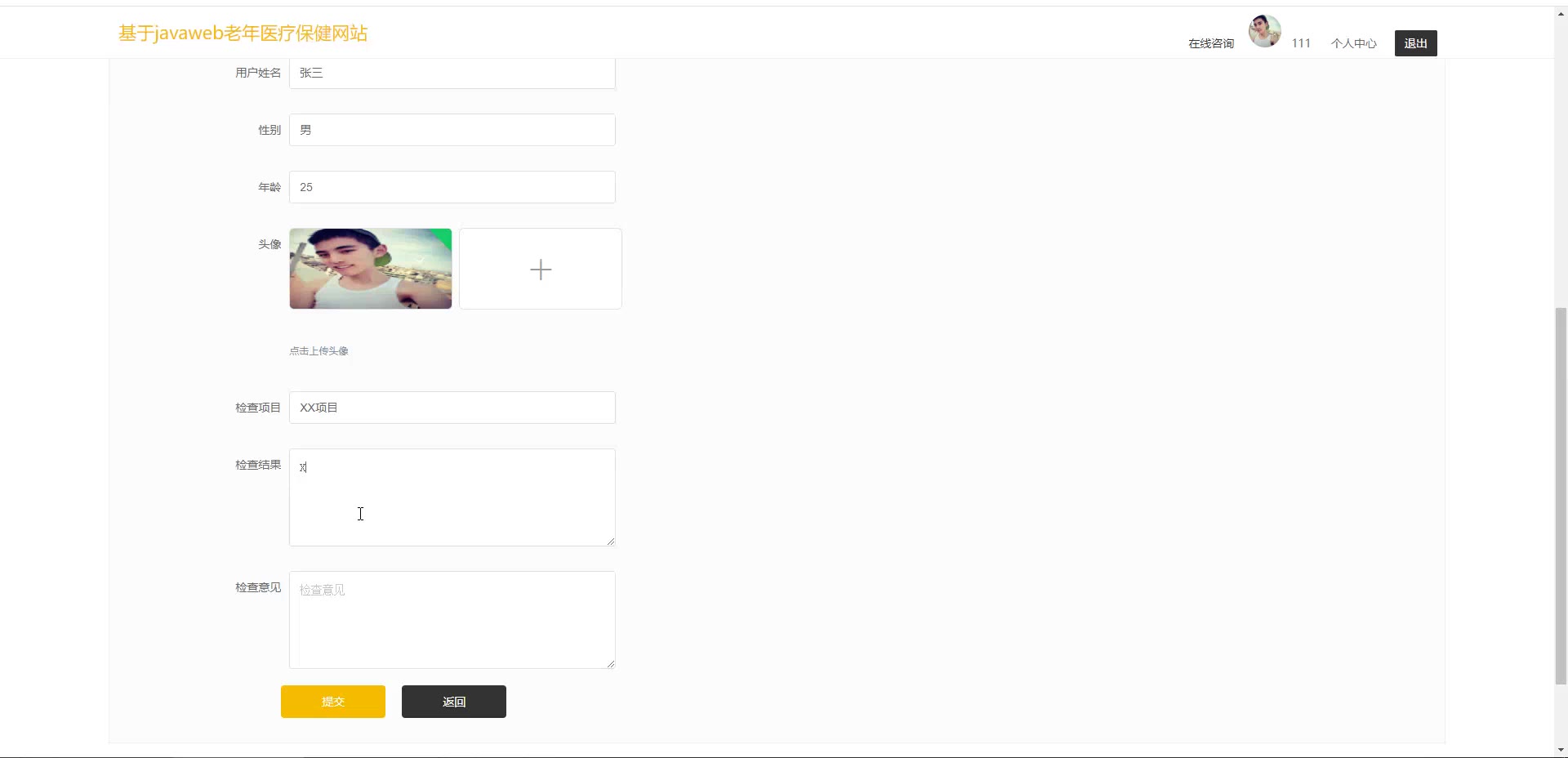This screenshot has width=1568, height=758.
Task: Click the 返回 back button
Action: point(454,702)
